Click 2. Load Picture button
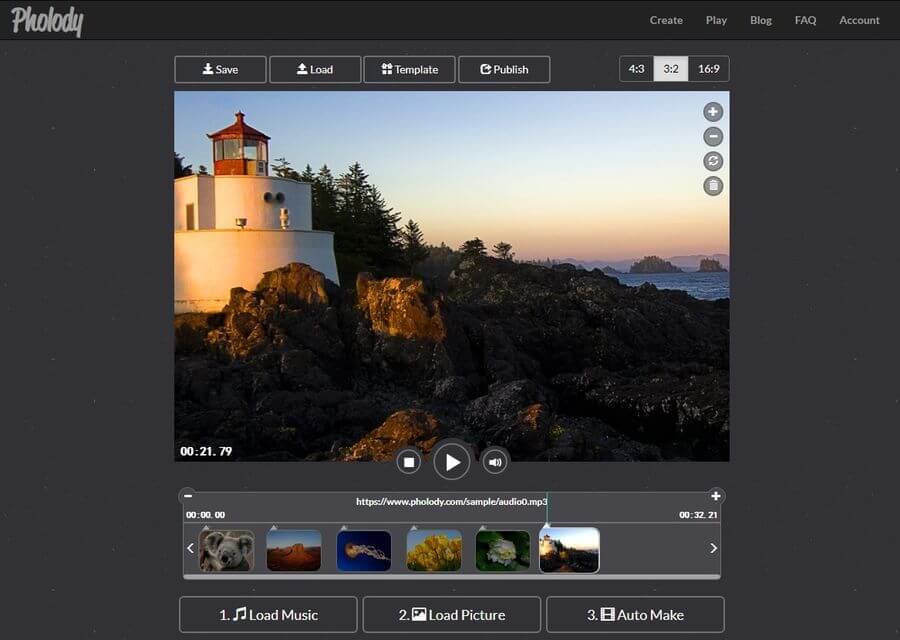The image size is (900, 640). [452, 615]
